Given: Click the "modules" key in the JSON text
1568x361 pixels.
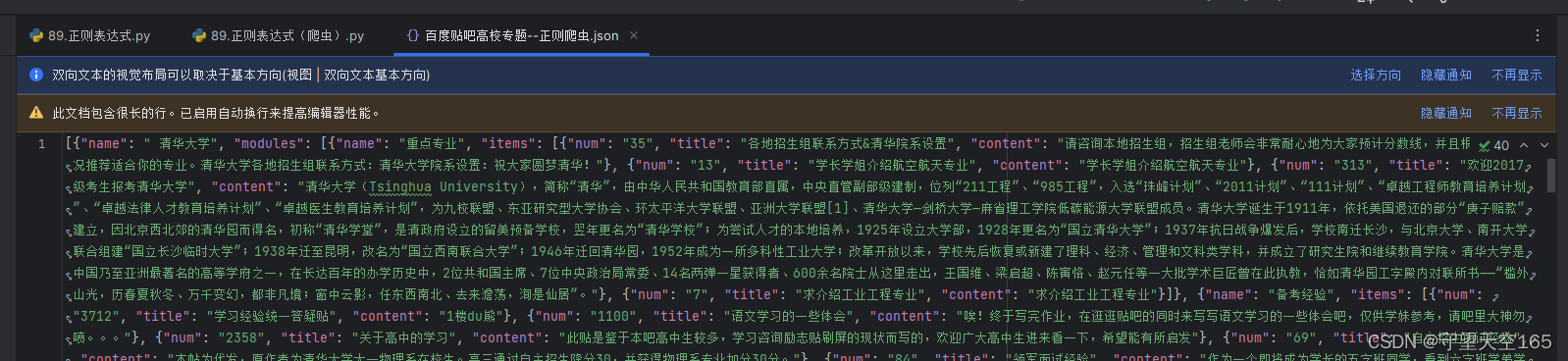Looking at the screenshot, I should pos(269,143).
